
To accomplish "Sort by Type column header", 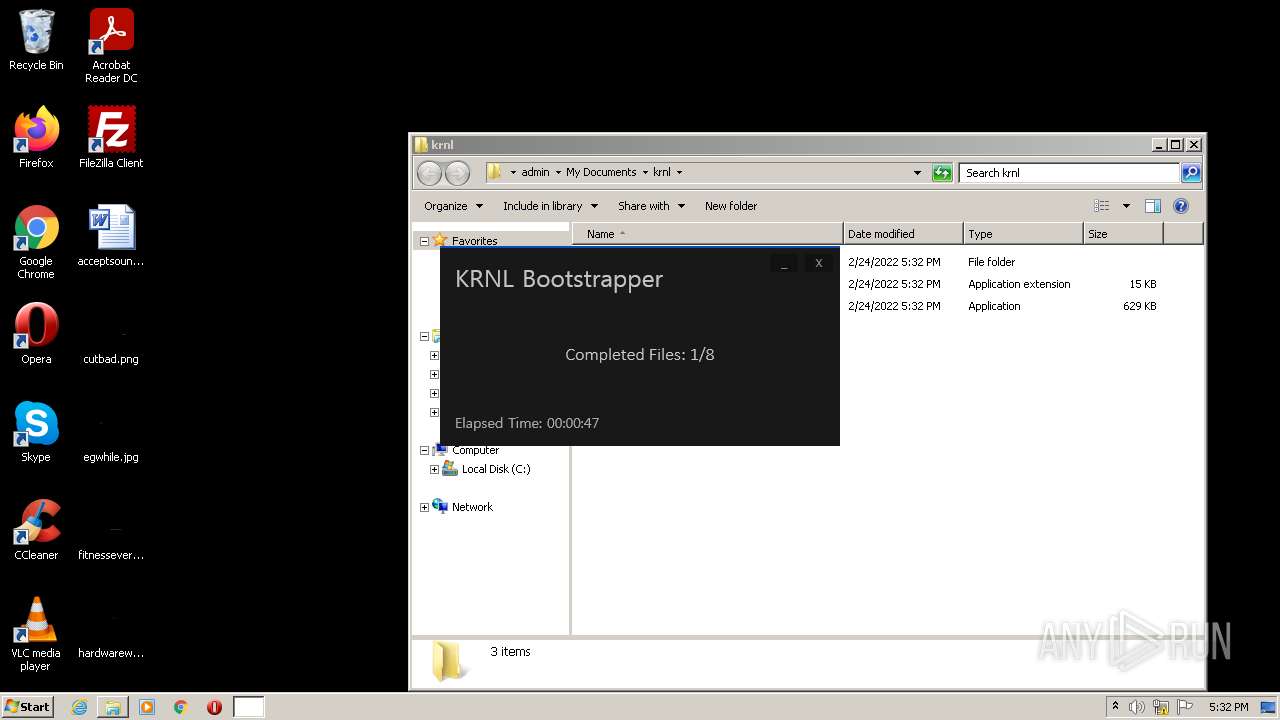I will pos(1023,234).
